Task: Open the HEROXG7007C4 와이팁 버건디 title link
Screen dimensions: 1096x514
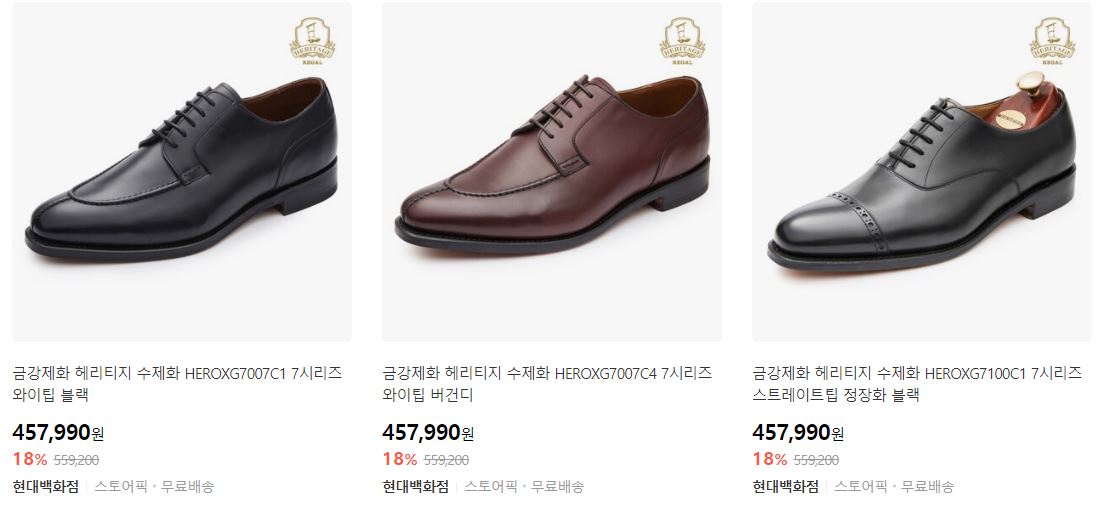Action: tap(547, 384)
